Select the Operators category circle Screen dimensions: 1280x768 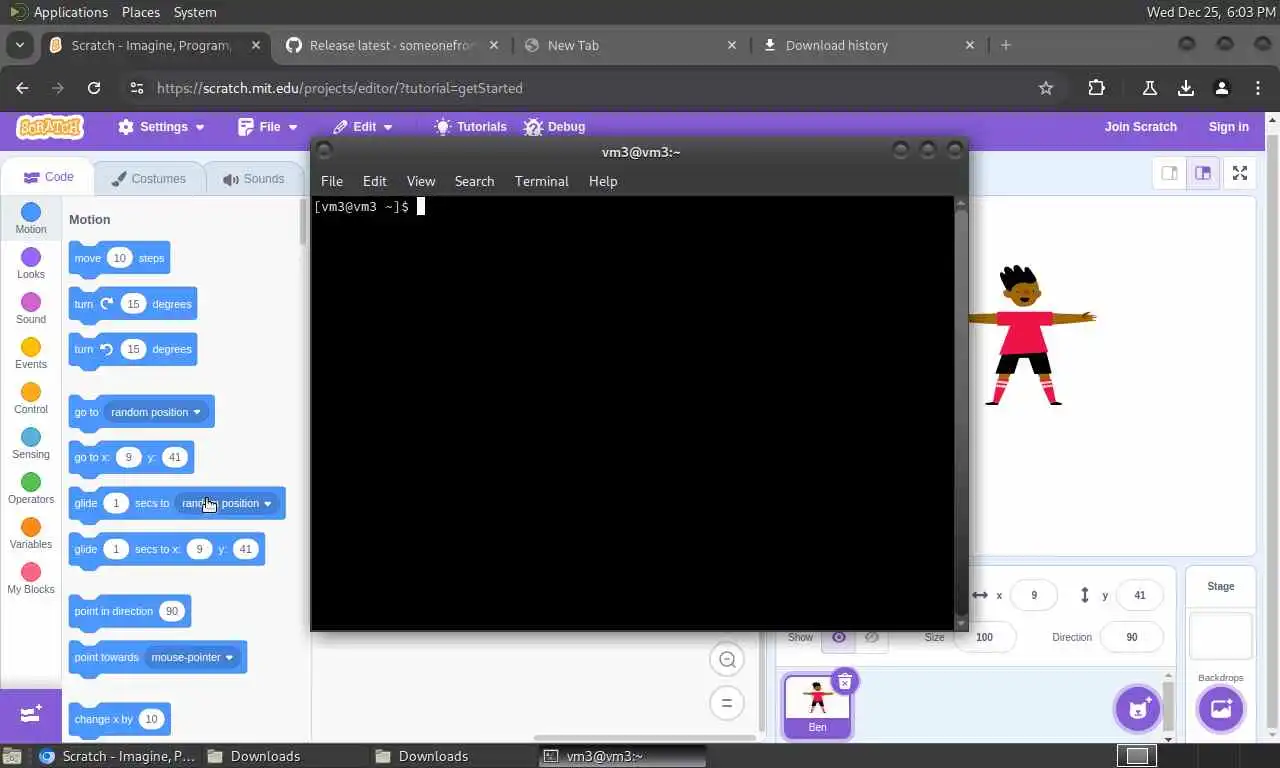[31, 482]
